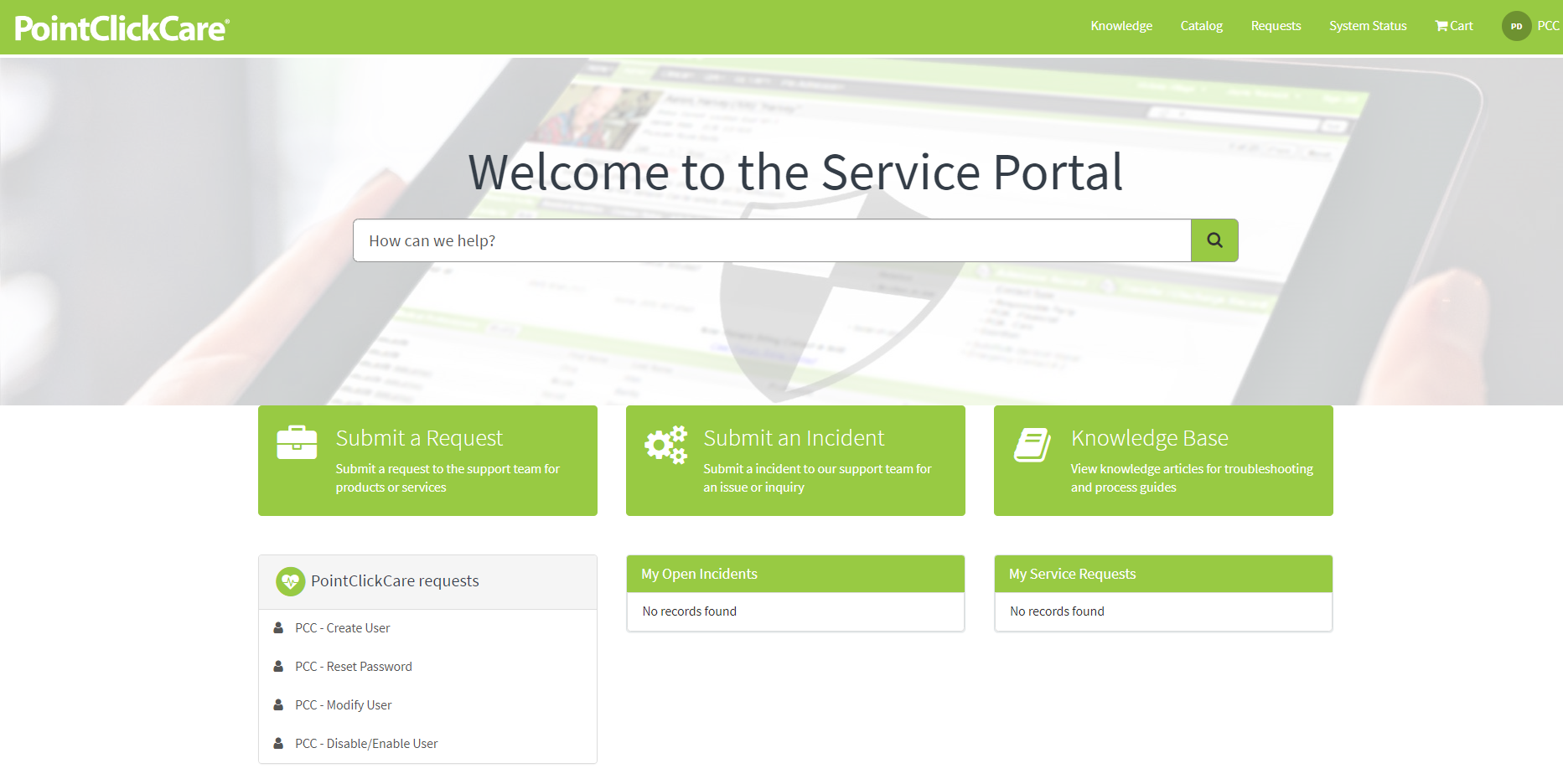Click the My Service Requests header
Screen dimensions: 1563x784
pos(1072,574)
